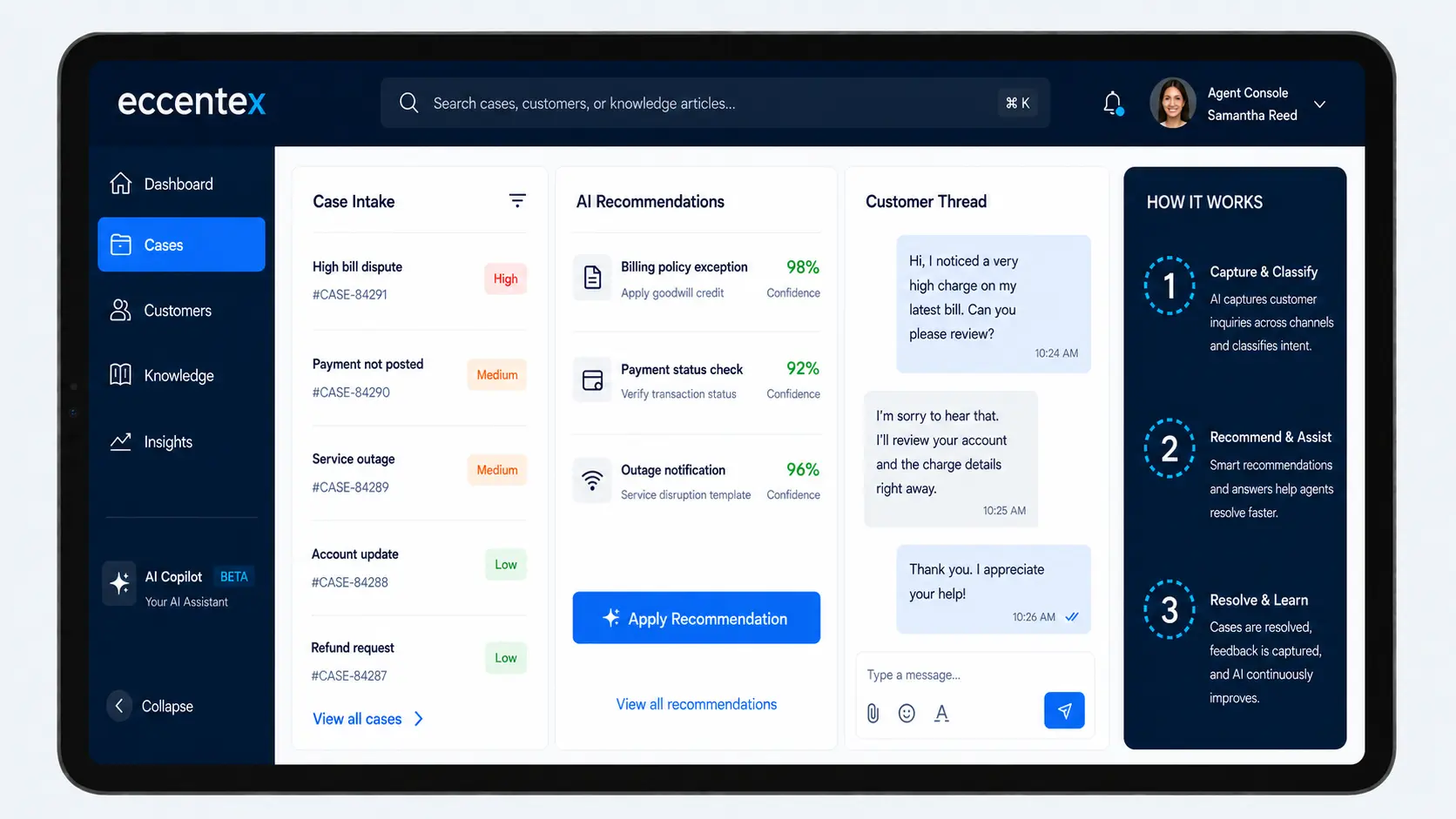
Task: Click Medium tag on Payment not posted
Action: 497,374
